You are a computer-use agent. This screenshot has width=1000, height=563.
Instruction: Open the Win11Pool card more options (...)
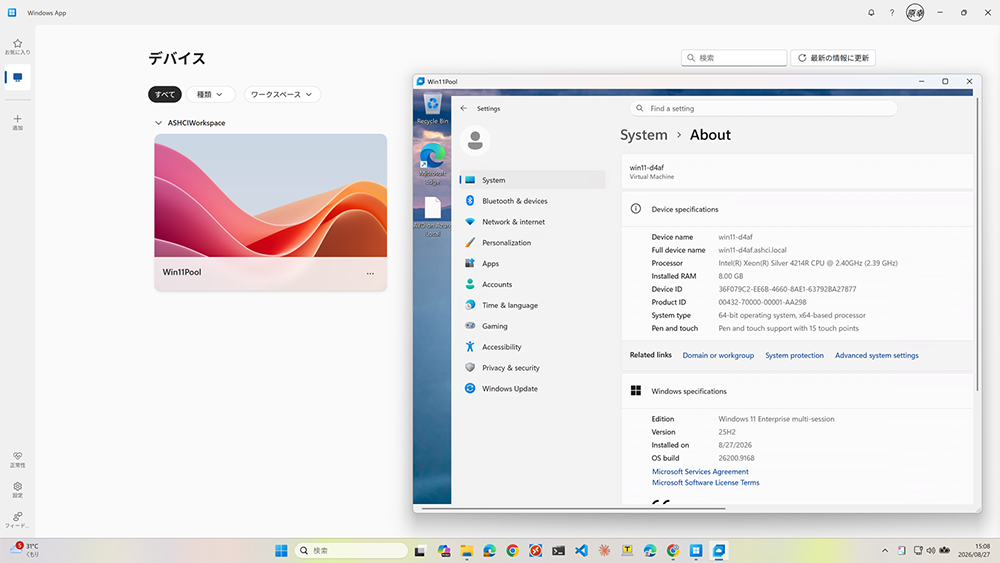370,273
